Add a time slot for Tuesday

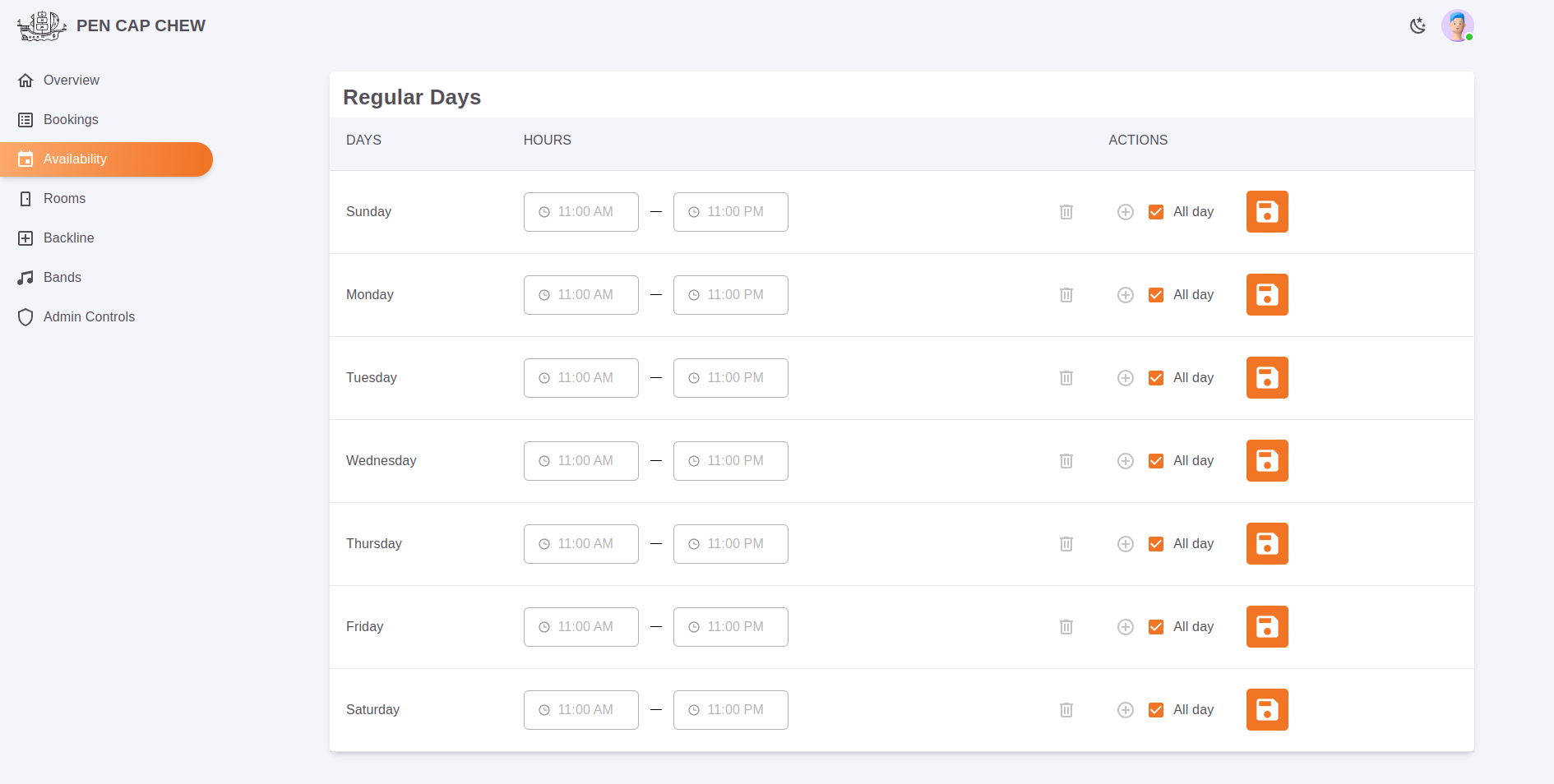1126,378
